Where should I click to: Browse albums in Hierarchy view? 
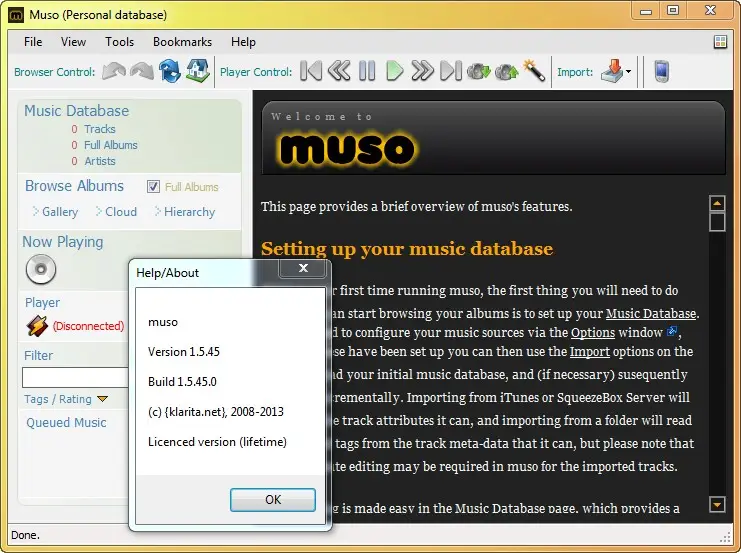pos(190,212)
